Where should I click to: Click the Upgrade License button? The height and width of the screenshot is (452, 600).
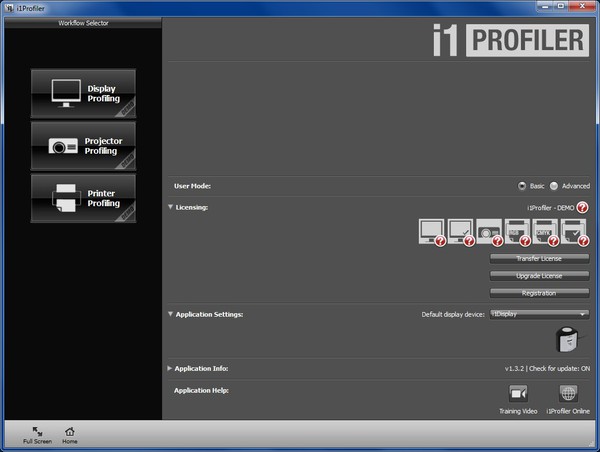click(540, 276)
